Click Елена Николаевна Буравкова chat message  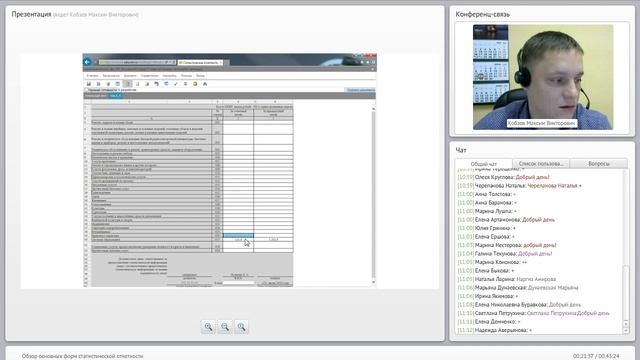(519, 305)
